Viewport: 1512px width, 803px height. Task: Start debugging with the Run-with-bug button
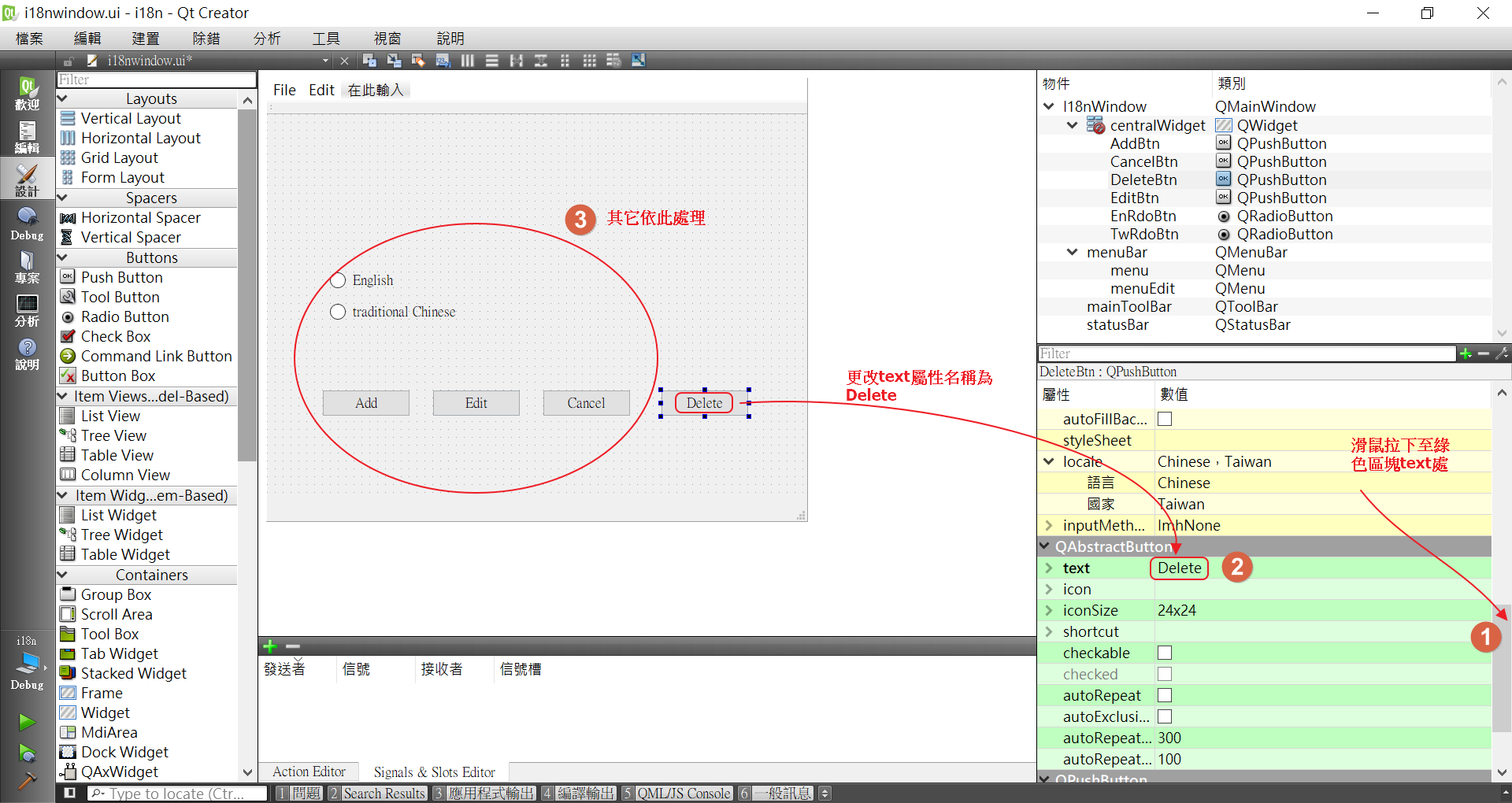pos(27,753)
